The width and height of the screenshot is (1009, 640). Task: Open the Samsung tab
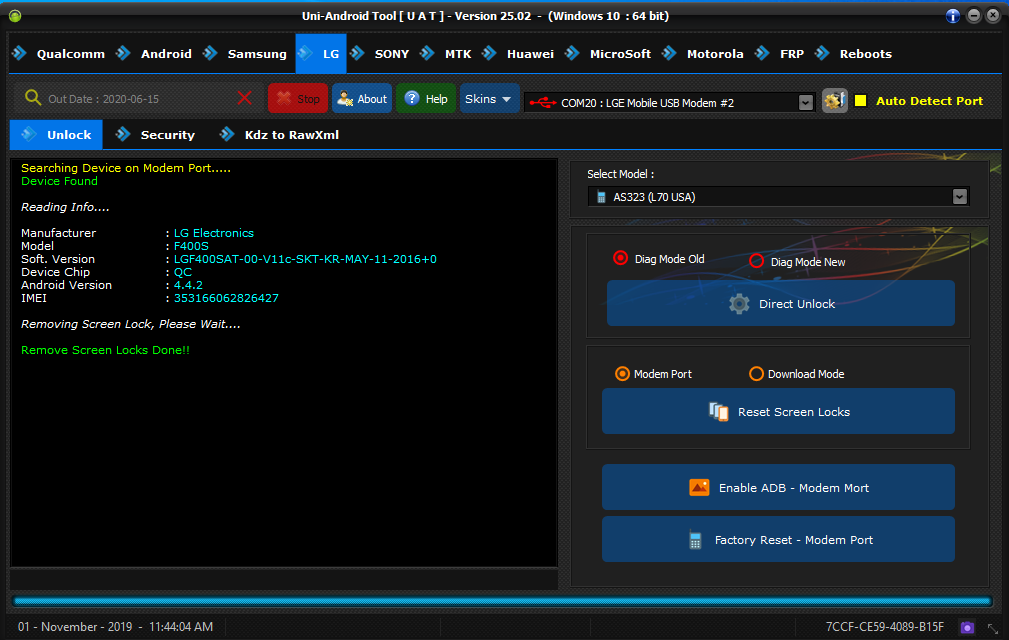click(245, 54)
